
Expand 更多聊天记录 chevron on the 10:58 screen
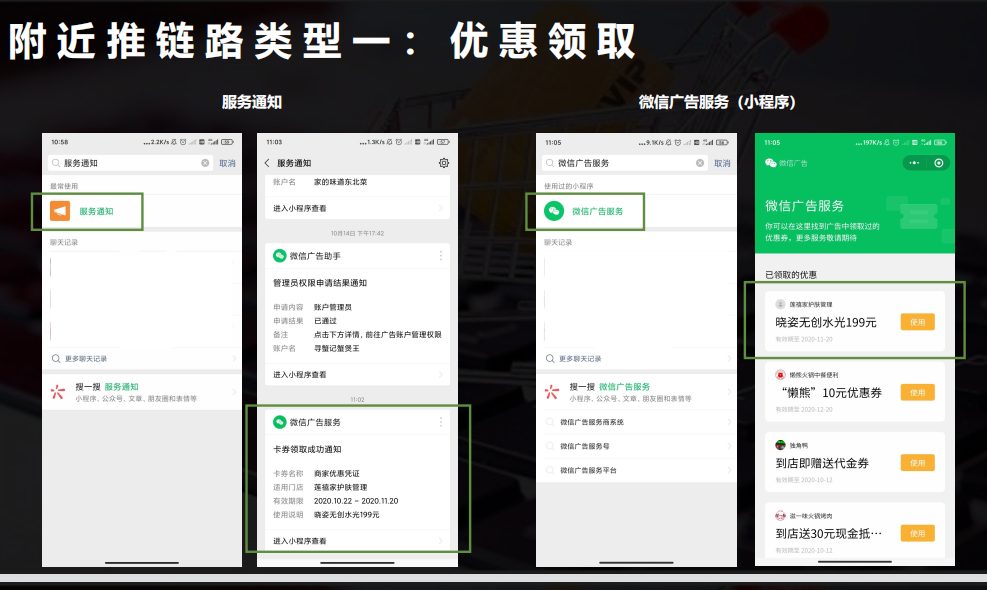(234, 358)
